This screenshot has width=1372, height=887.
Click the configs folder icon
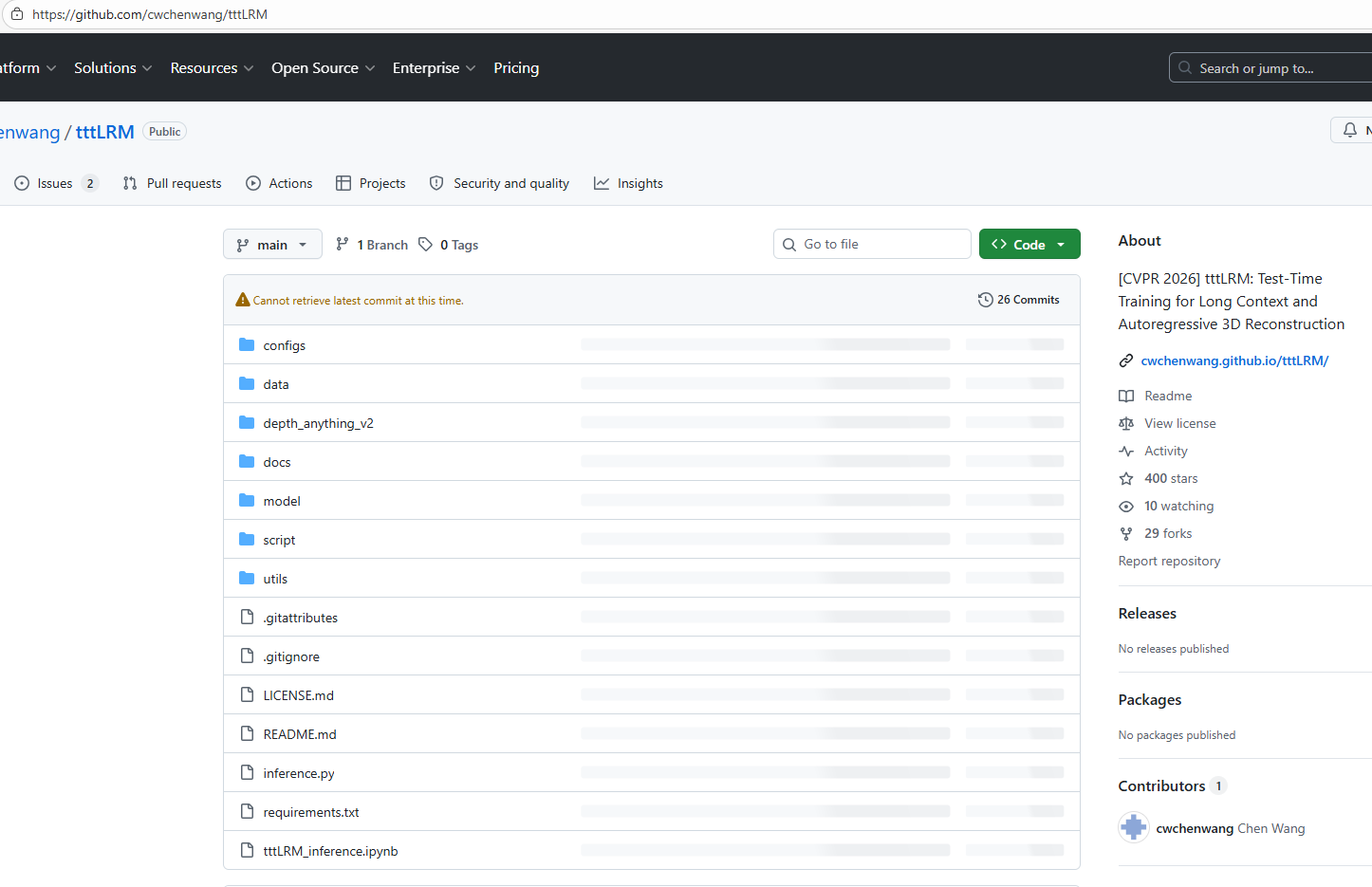(x=247, y=345)
